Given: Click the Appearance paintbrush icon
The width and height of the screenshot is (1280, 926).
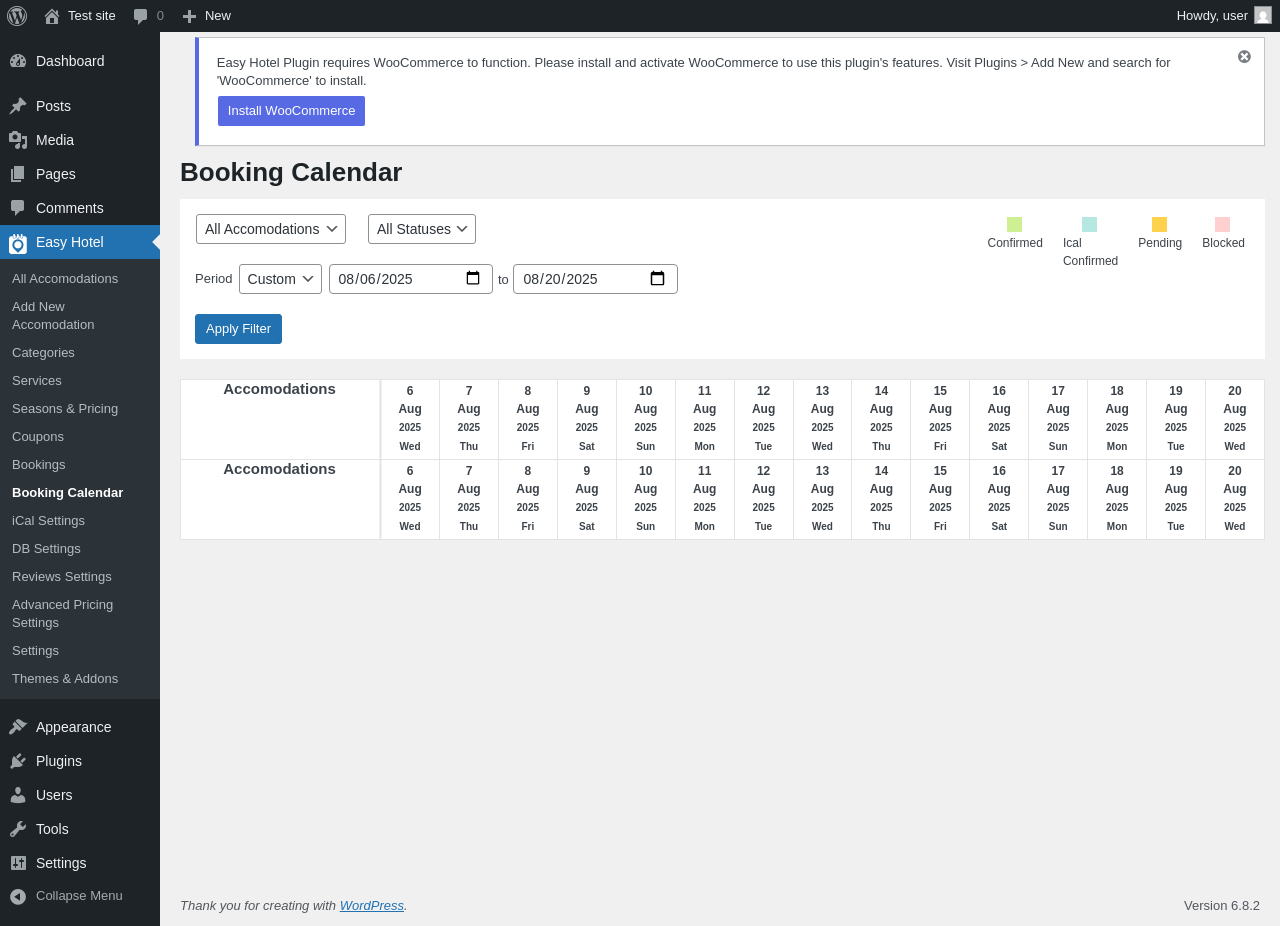Looking at the screenshot, I should point(18,727).
